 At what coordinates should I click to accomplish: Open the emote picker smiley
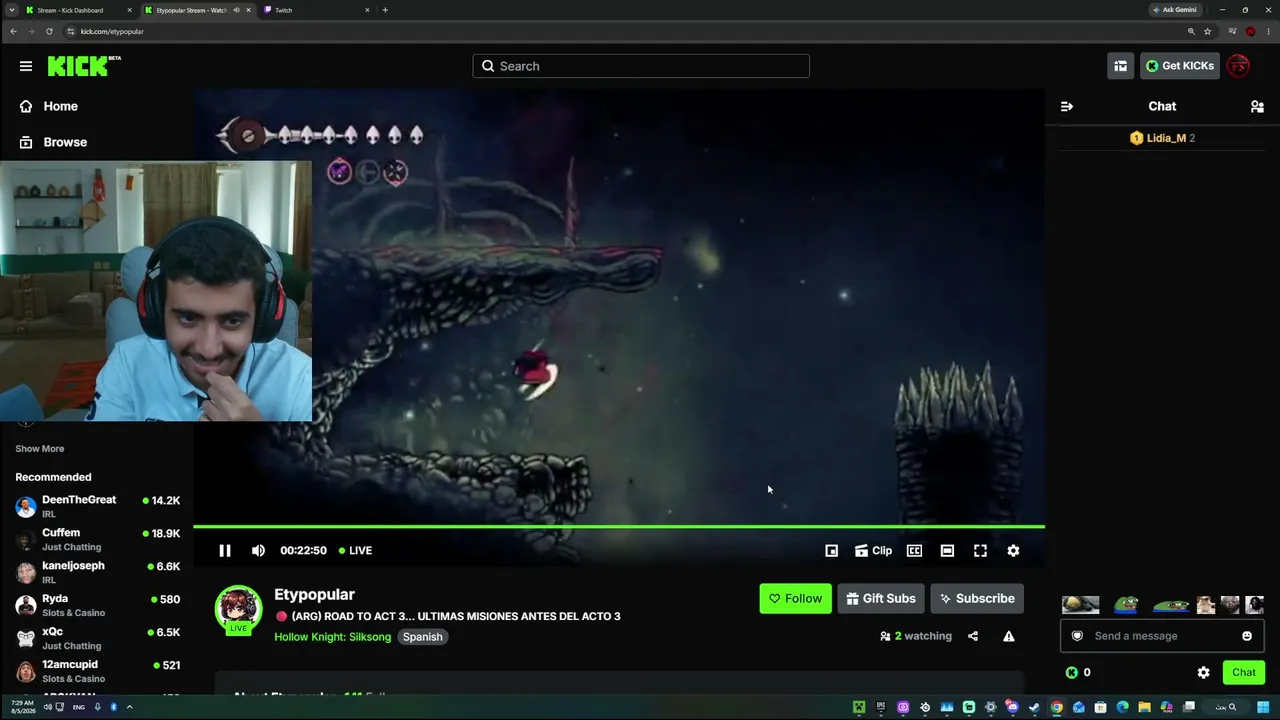1247,636
